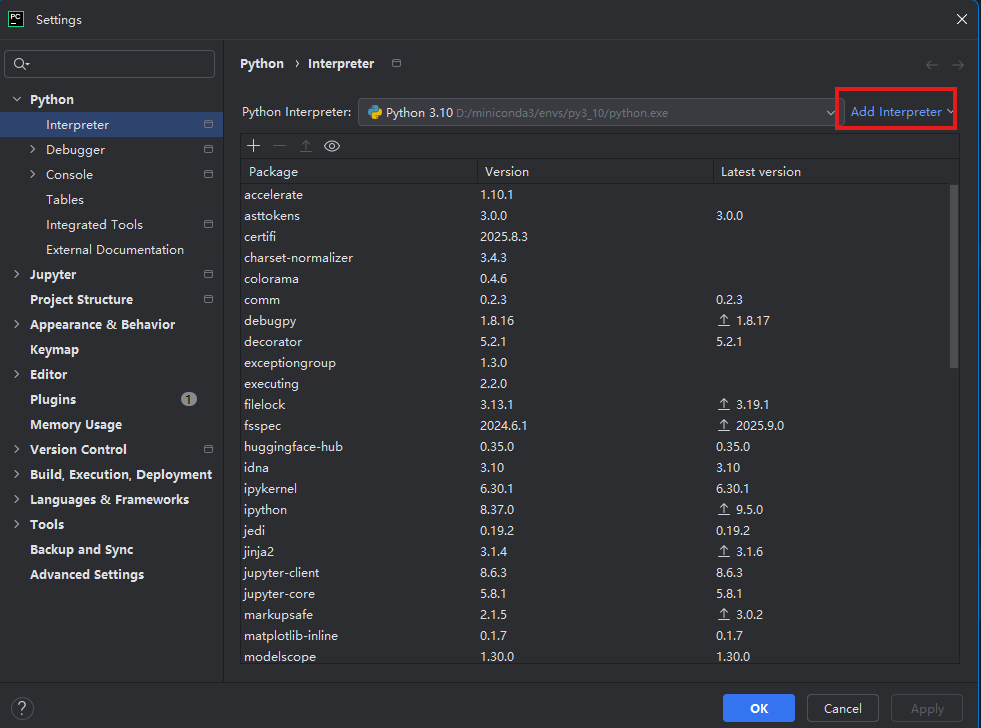This screenshot has height=728, width=981.
Task: Click the upgrade arrow next to fsspec 2025.9.0
Action: (x=724, y=425)
